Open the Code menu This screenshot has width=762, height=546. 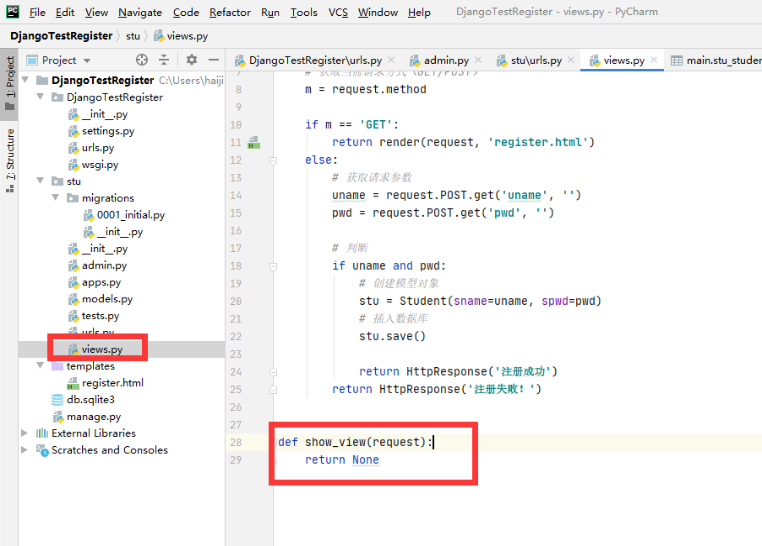click(186, 12)
